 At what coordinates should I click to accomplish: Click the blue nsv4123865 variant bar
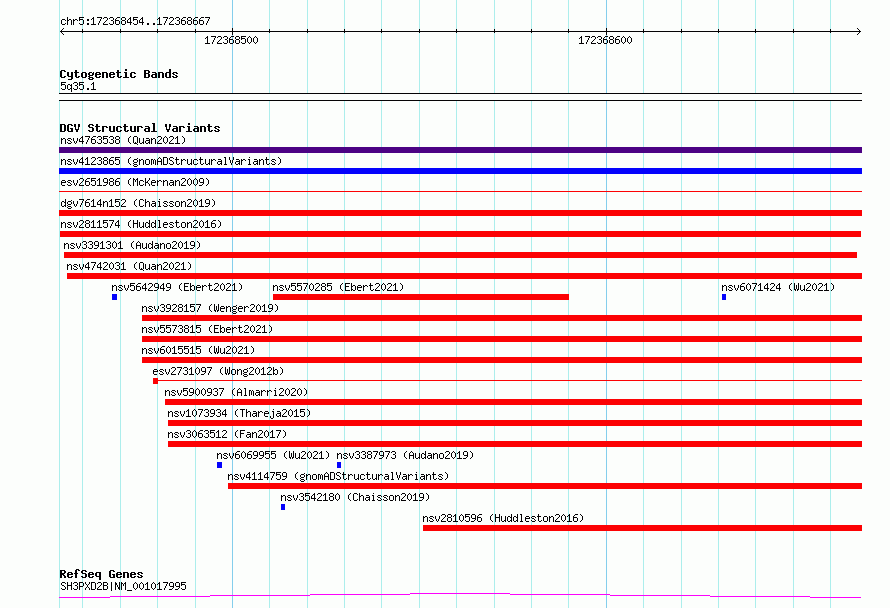[x=460, y=171]
